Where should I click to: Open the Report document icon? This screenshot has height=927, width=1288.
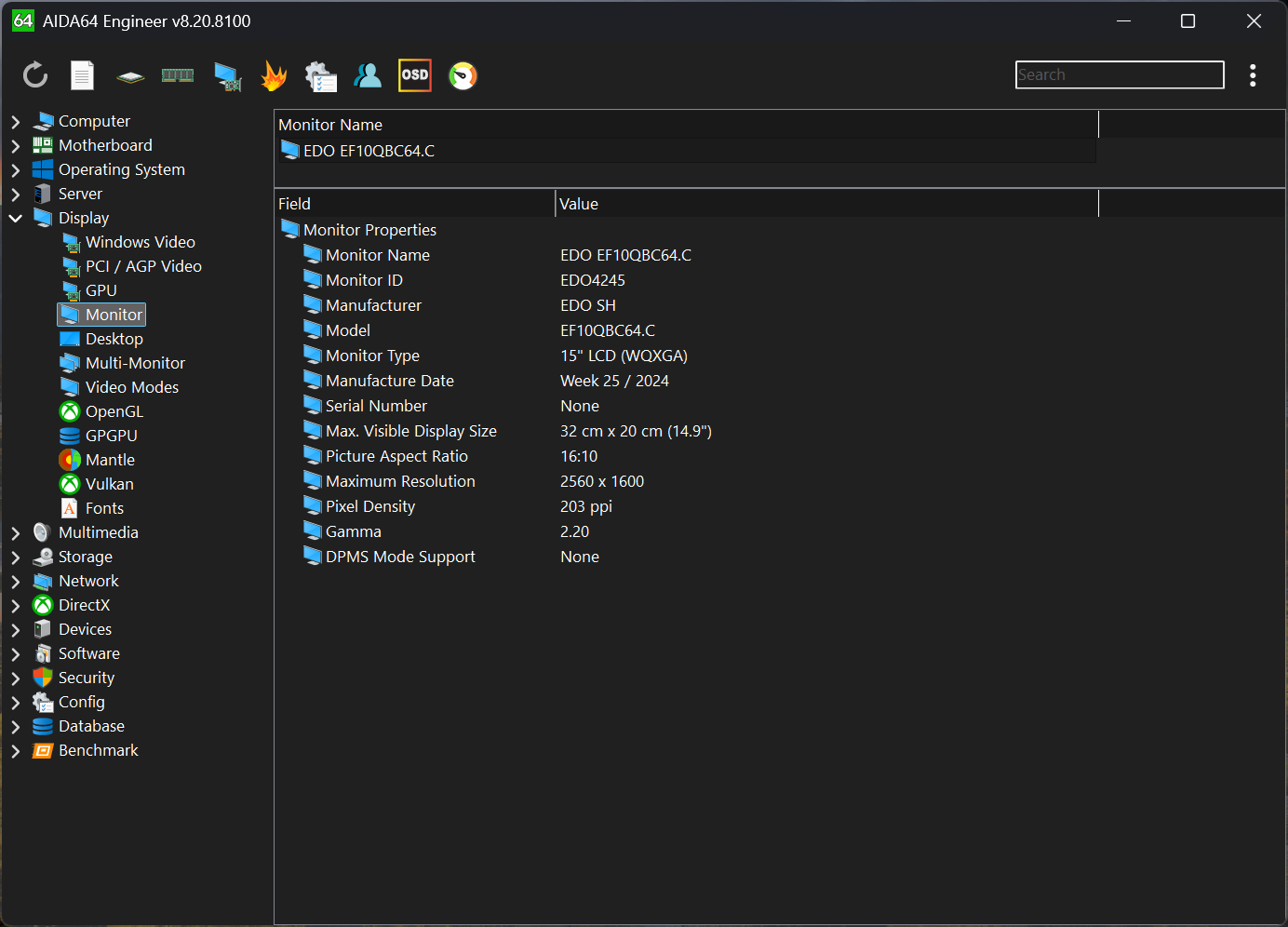pos(83,75)
